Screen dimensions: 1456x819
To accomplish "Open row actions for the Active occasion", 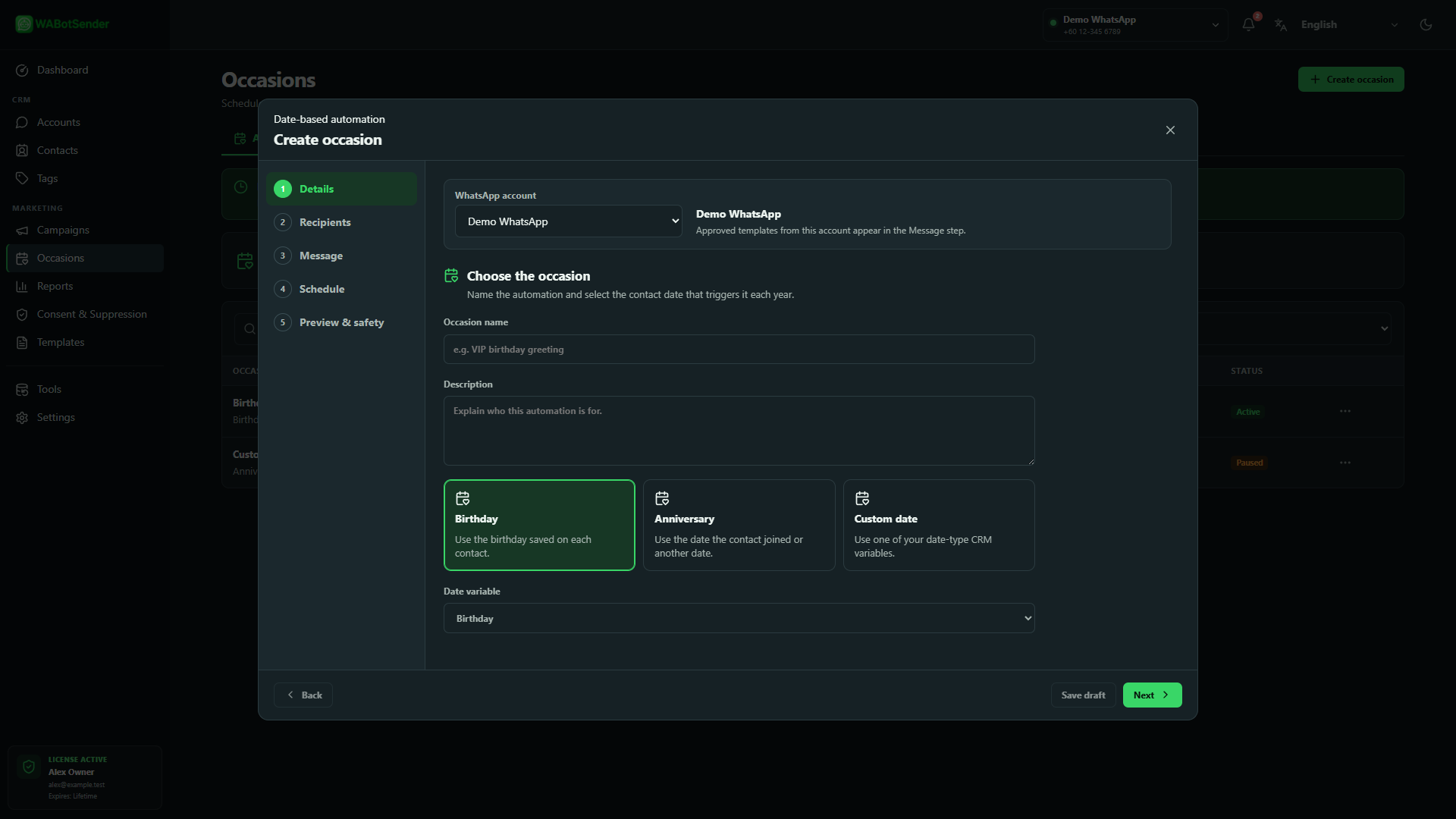I will tap(1345, 411).
